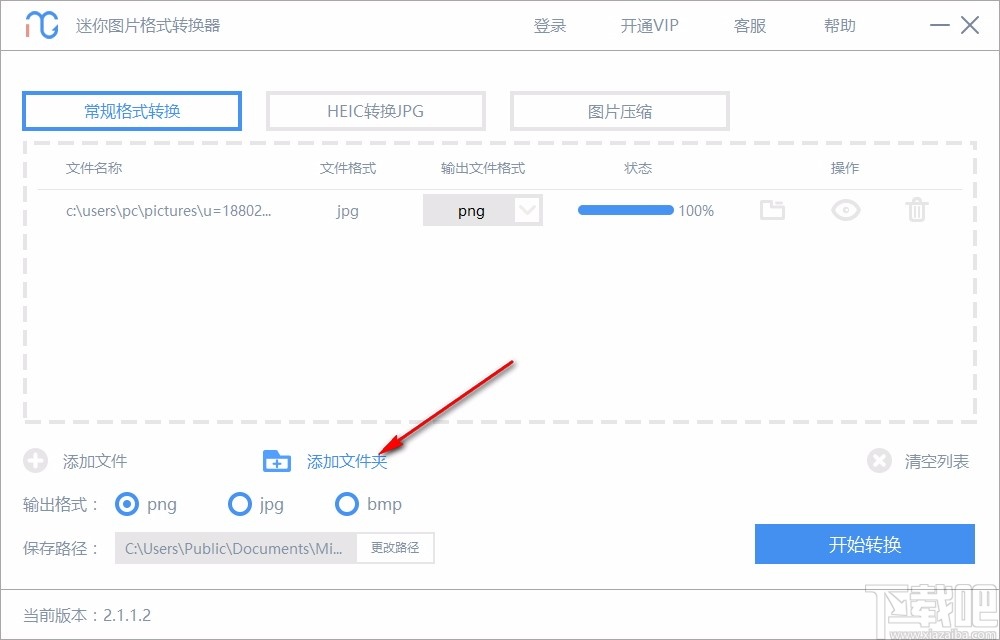This screenshot has height=640, width=1000.
Task: Open the converted file's folder icon
Action: (772, 210)
